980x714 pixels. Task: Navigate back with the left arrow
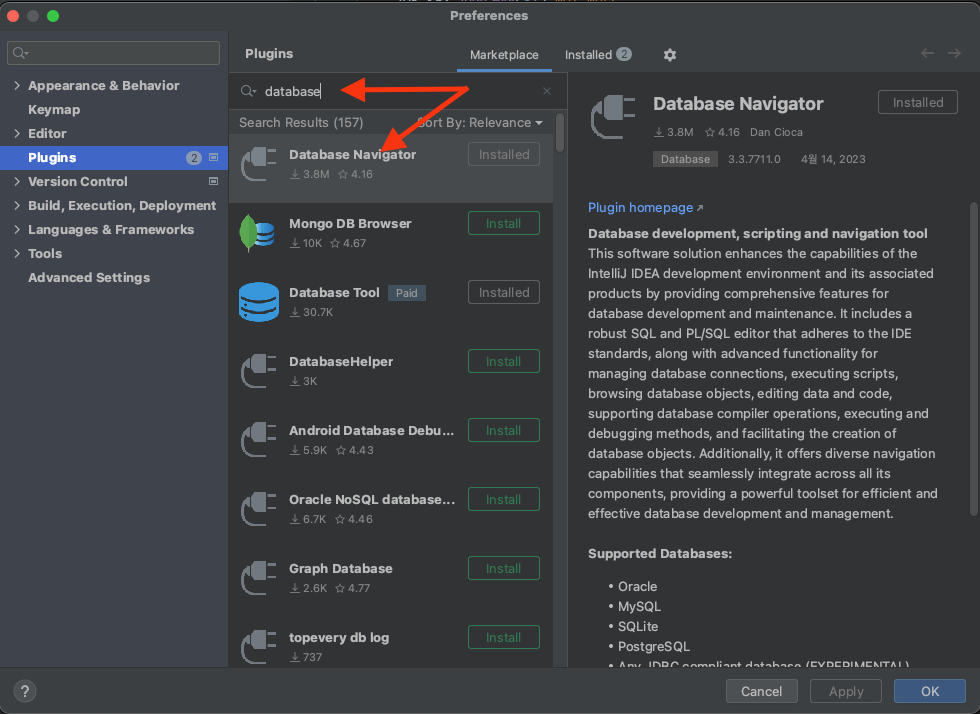(928, 53)
